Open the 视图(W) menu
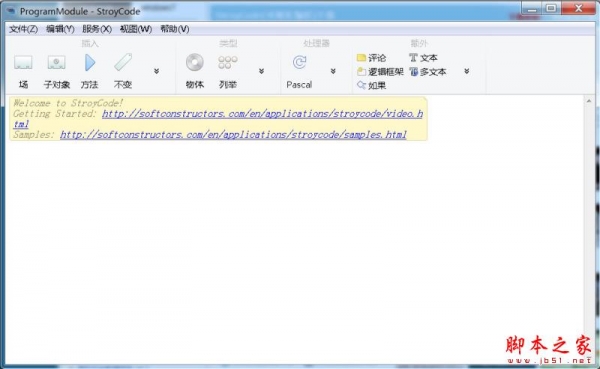This screenshot has width=600, height=369. pyautogui.click(x=136, y=29)
